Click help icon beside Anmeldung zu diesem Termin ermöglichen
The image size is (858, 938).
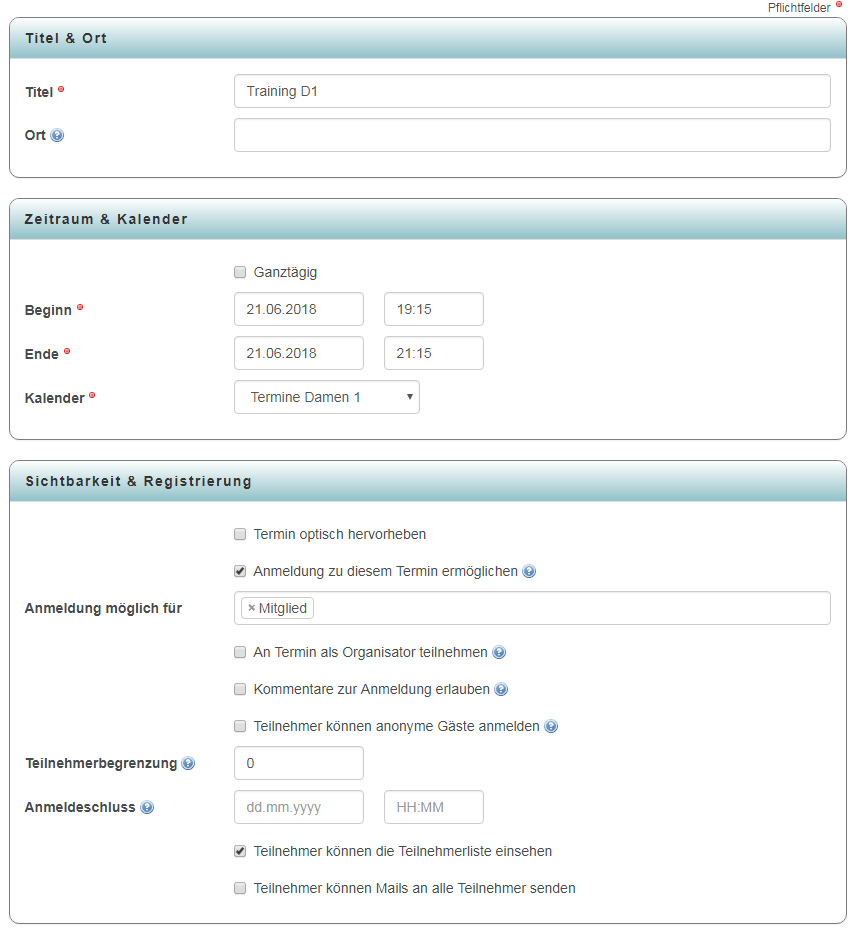[x=529, y=572]
